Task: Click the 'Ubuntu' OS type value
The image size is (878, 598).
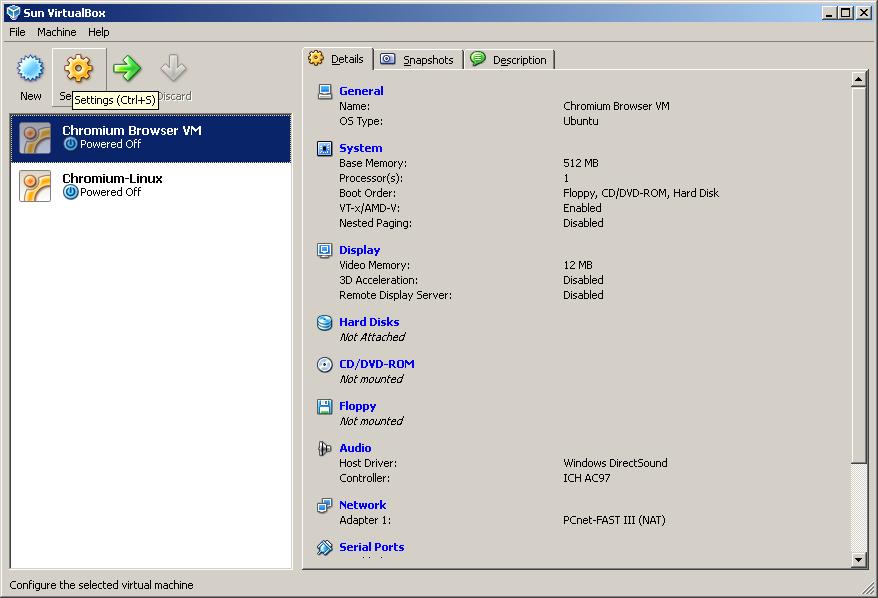Action: click(x=580, y=121)
